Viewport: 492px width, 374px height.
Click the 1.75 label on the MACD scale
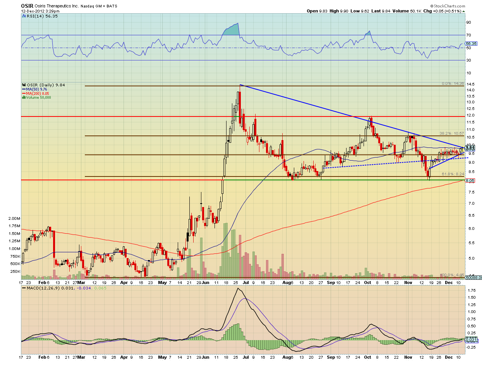(471, 290)
